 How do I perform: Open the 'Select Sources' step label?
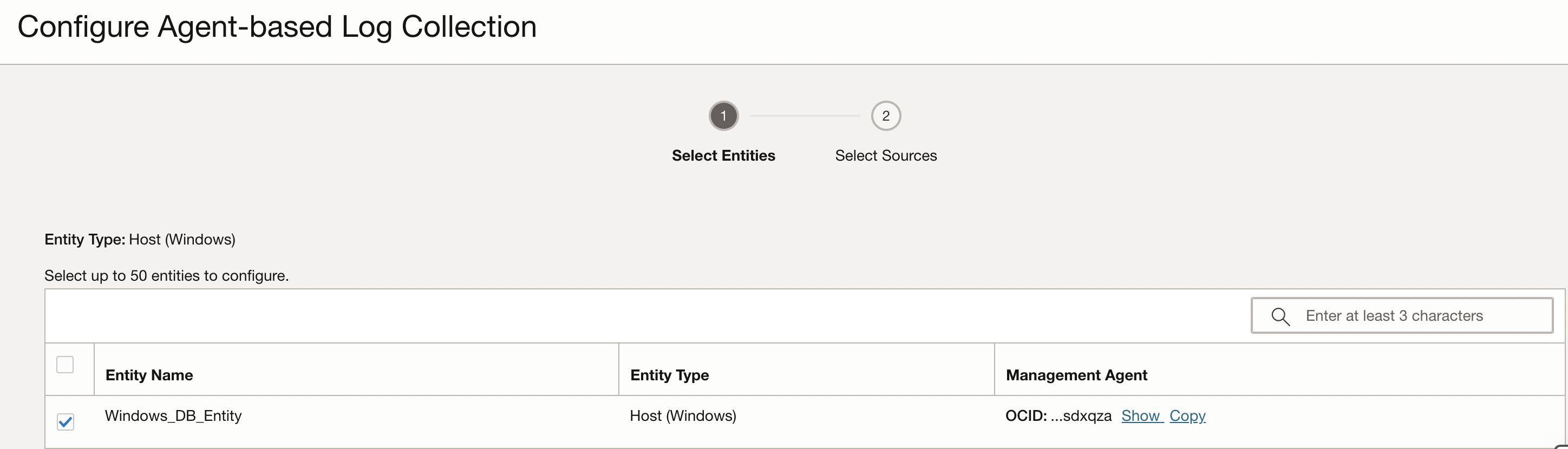886,156
